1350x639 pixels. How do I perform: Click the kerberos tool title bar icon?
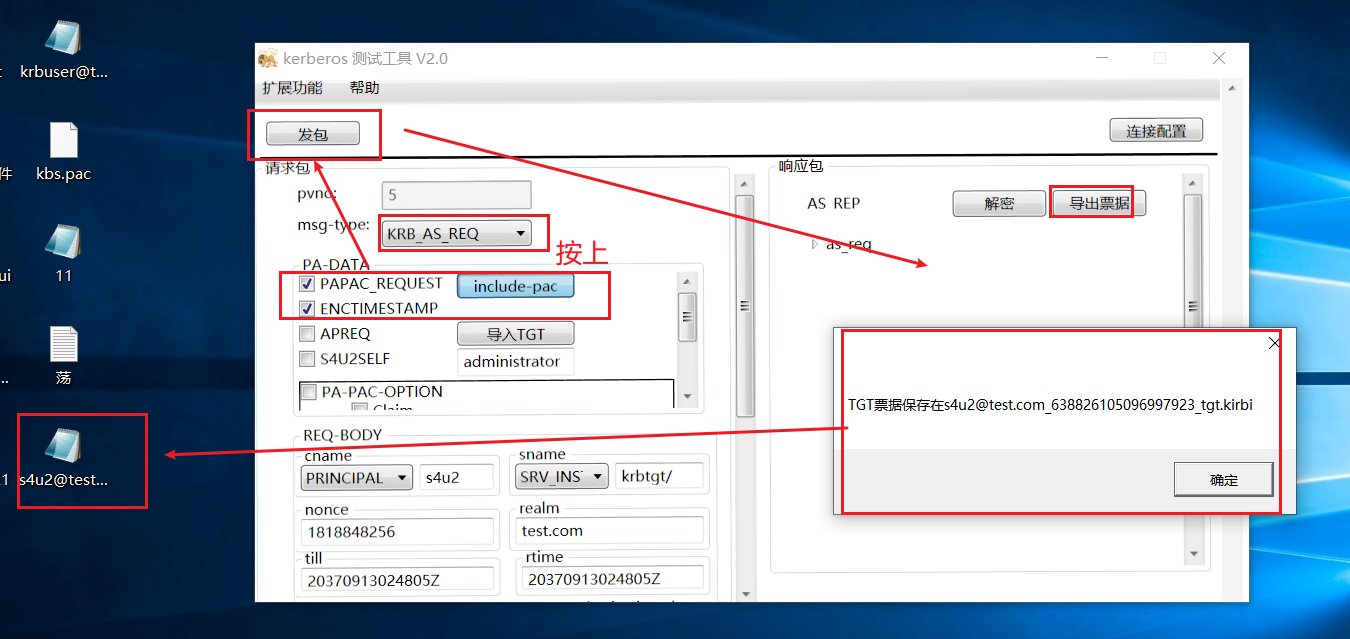(268, 58)
